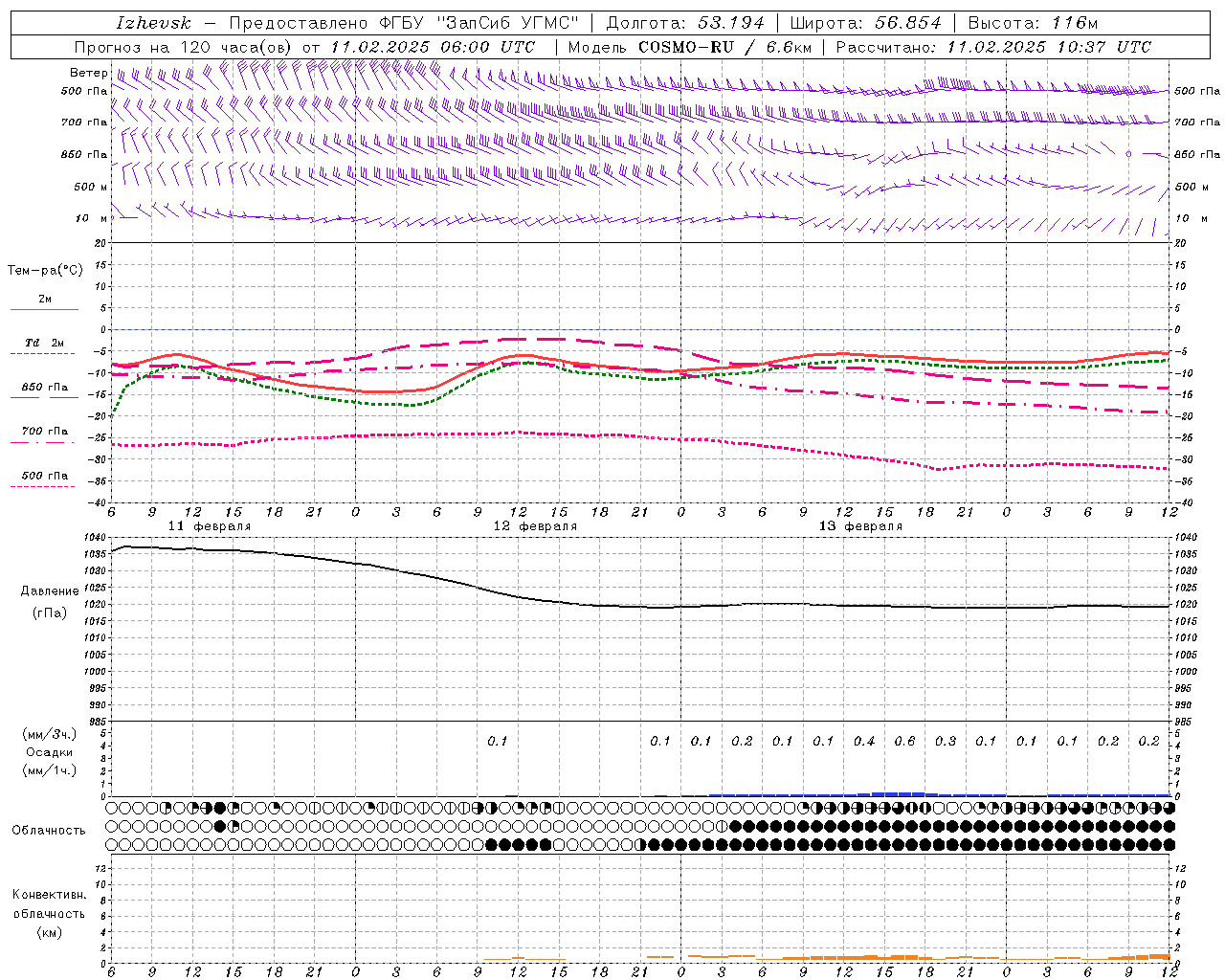Click the "Прогноз на 120 часа(ов)" text

185,47
